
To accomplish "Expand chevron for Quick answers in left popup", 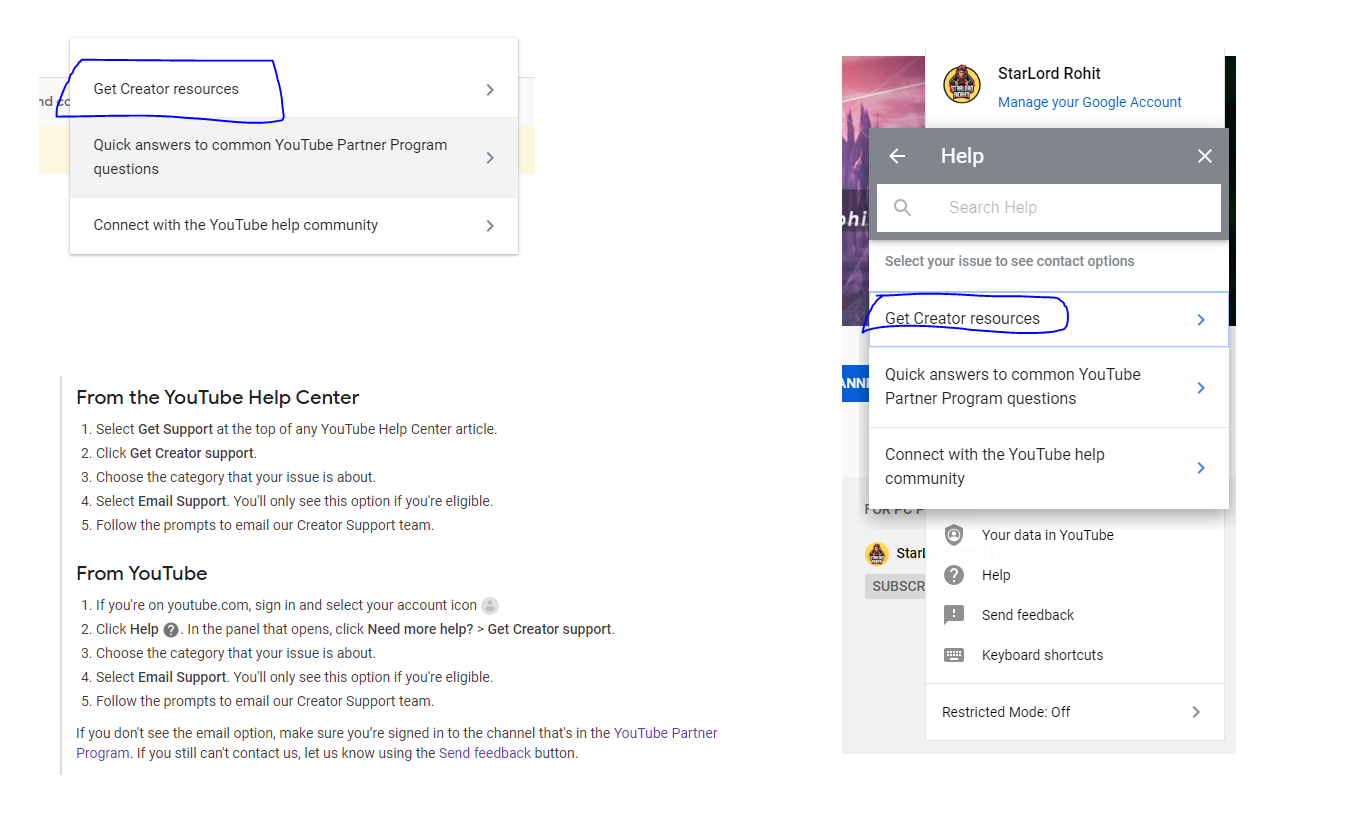I will click(490, 158).
